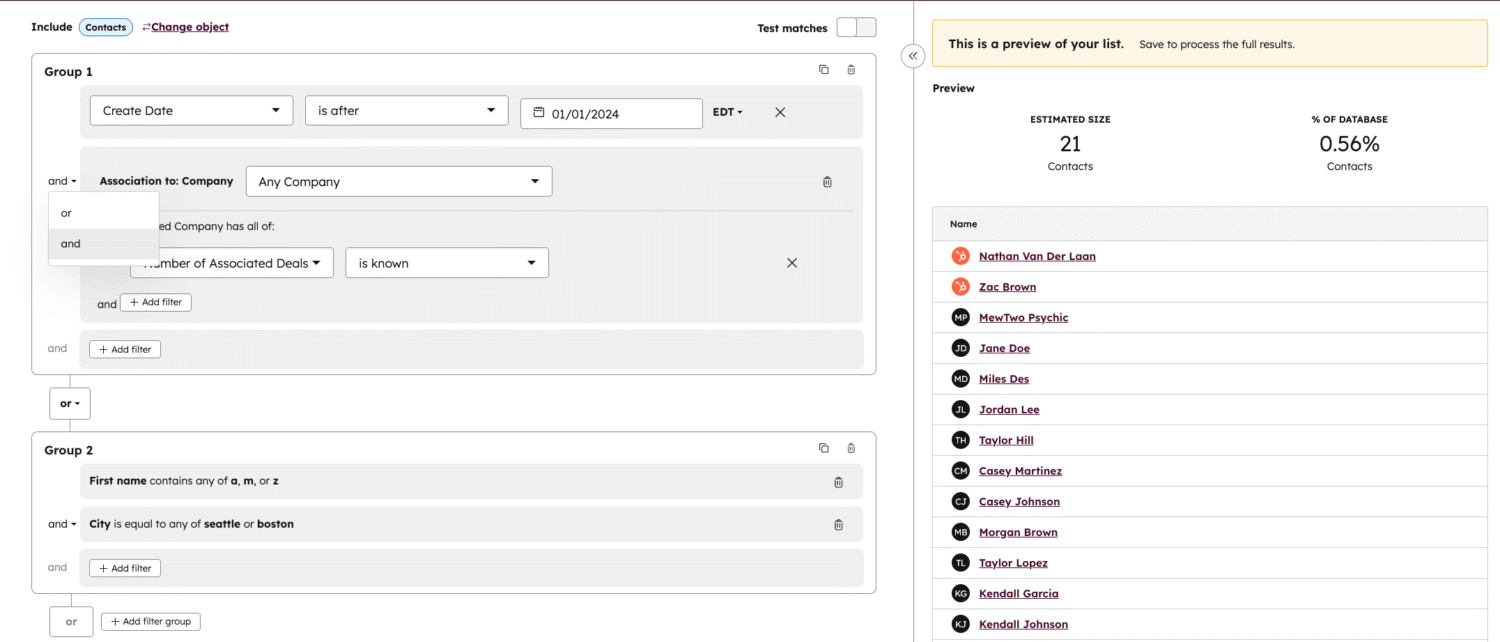Viewport: 1500px width, 642px height.
Task: Expand the "is after" operator dropdown
Action: pyautogui.click(x=406, y=111)
